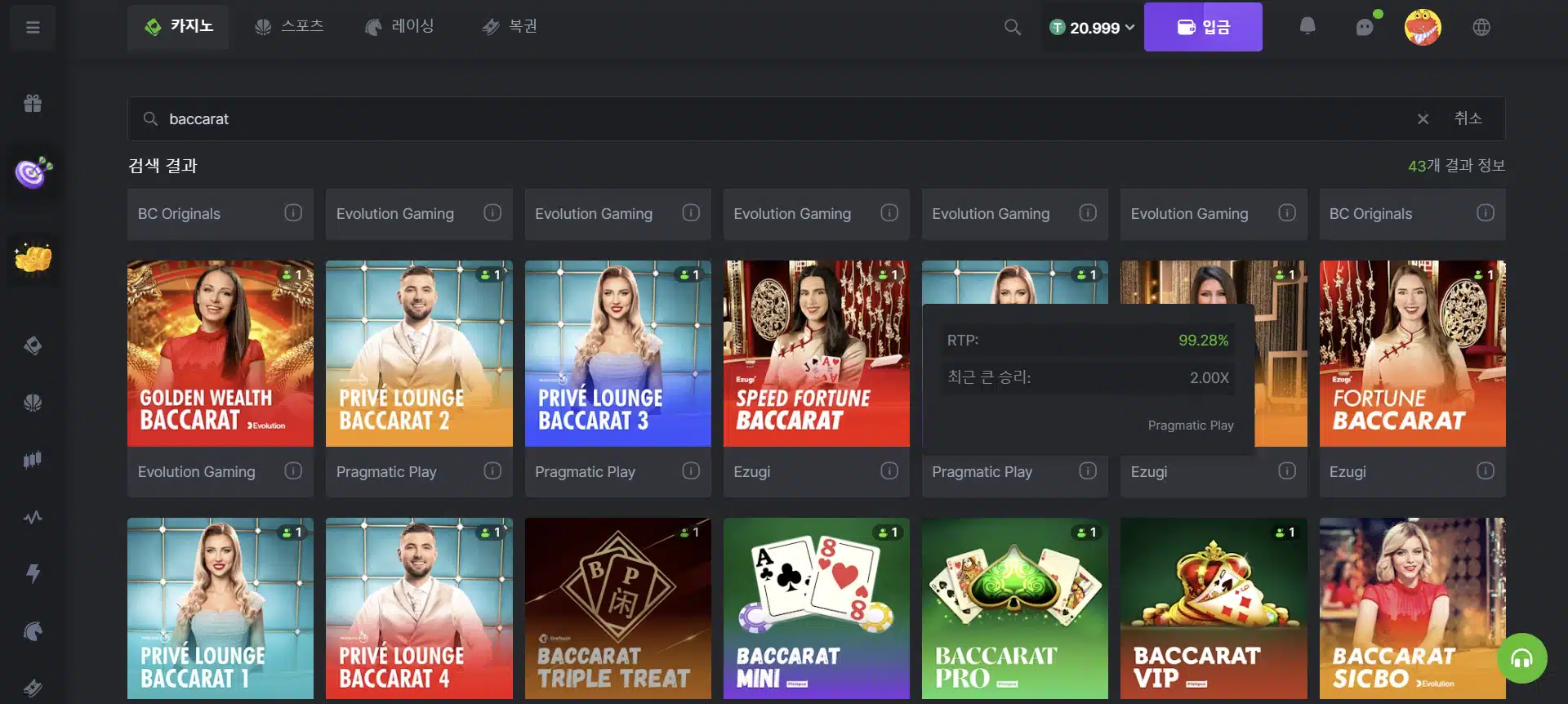Click the 검색 결과 heading
Screen dimensions: 1568x704
coord(163,166)
